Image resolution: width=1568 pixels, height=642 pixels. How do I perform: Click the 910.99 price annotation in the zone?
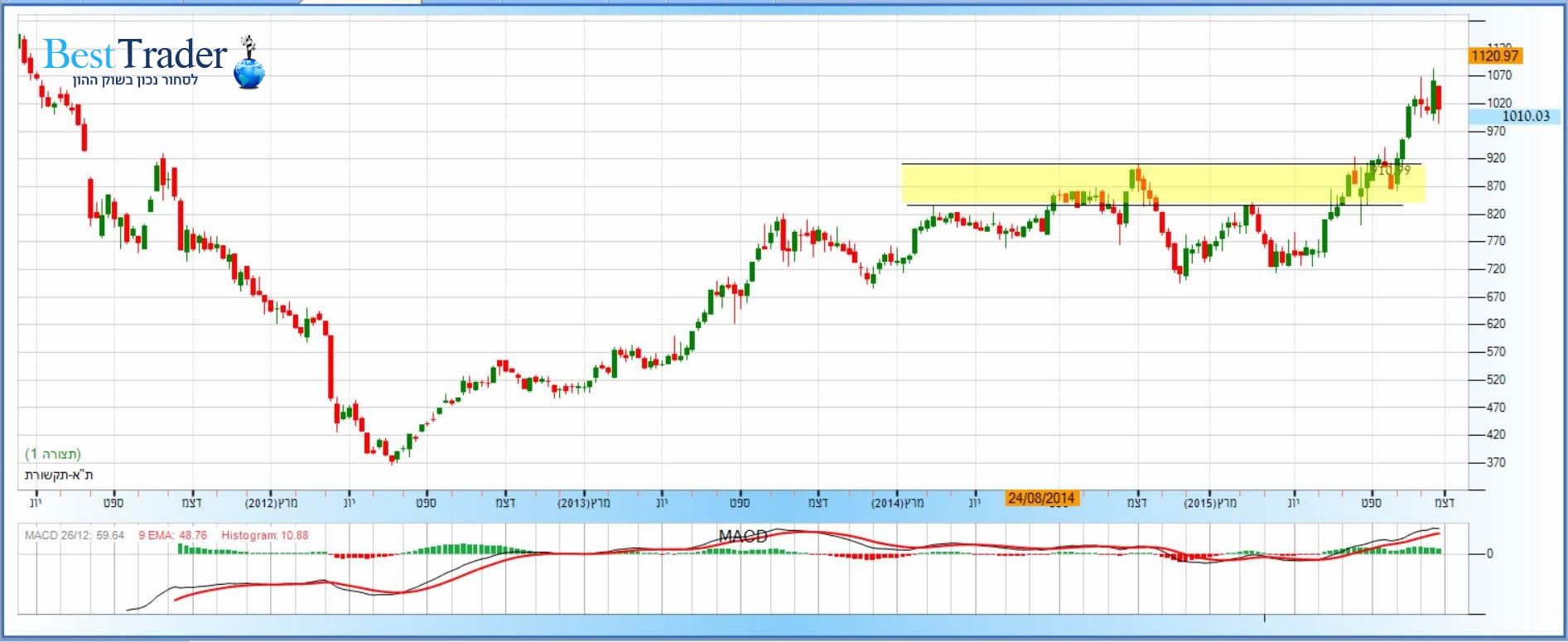tap(1390, 170)
